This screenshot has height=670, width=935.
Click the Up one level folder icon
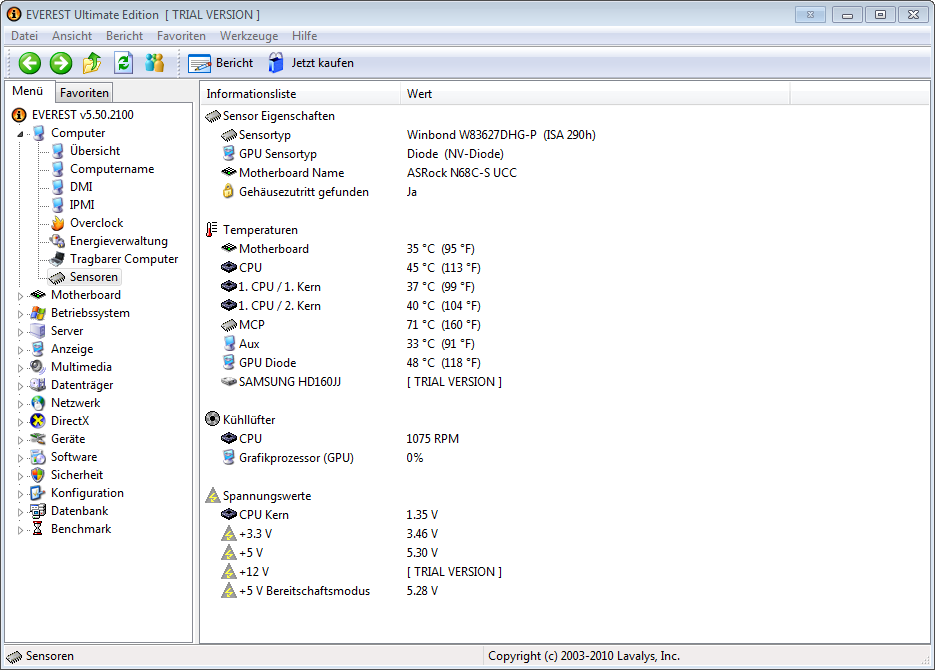(92, 63)
